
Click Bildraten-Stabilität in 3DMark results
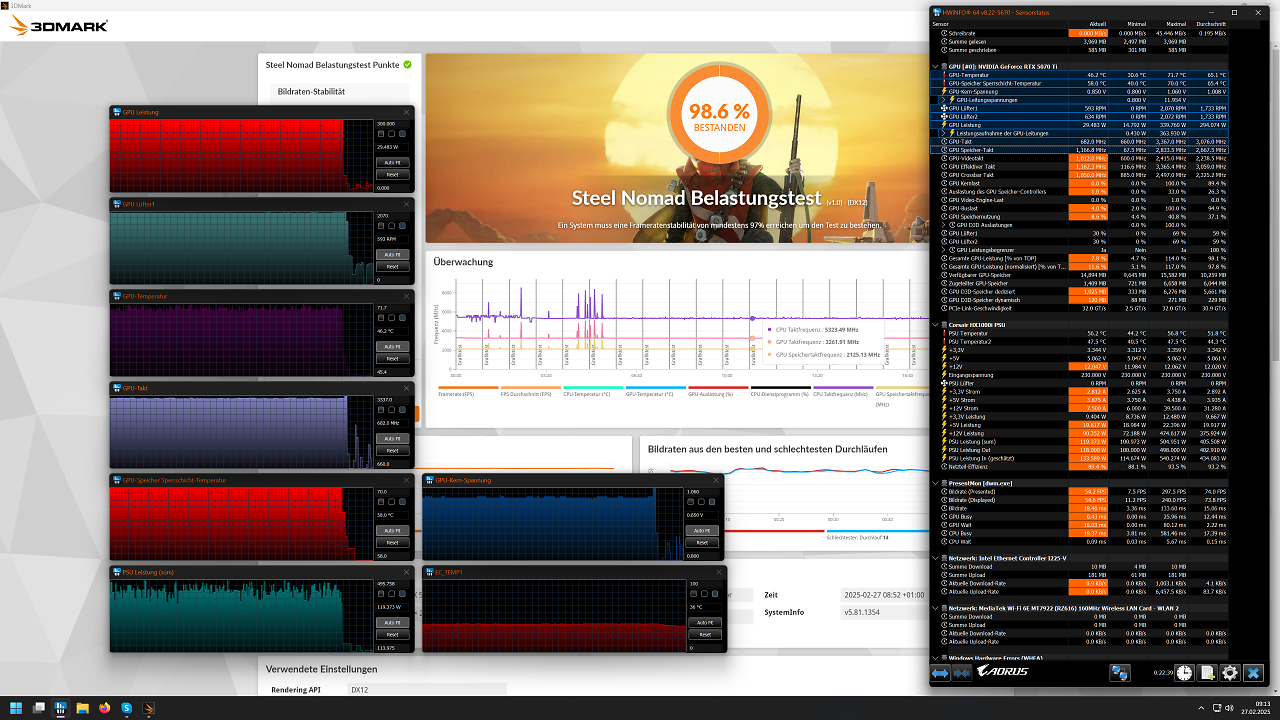click(311, 91)
